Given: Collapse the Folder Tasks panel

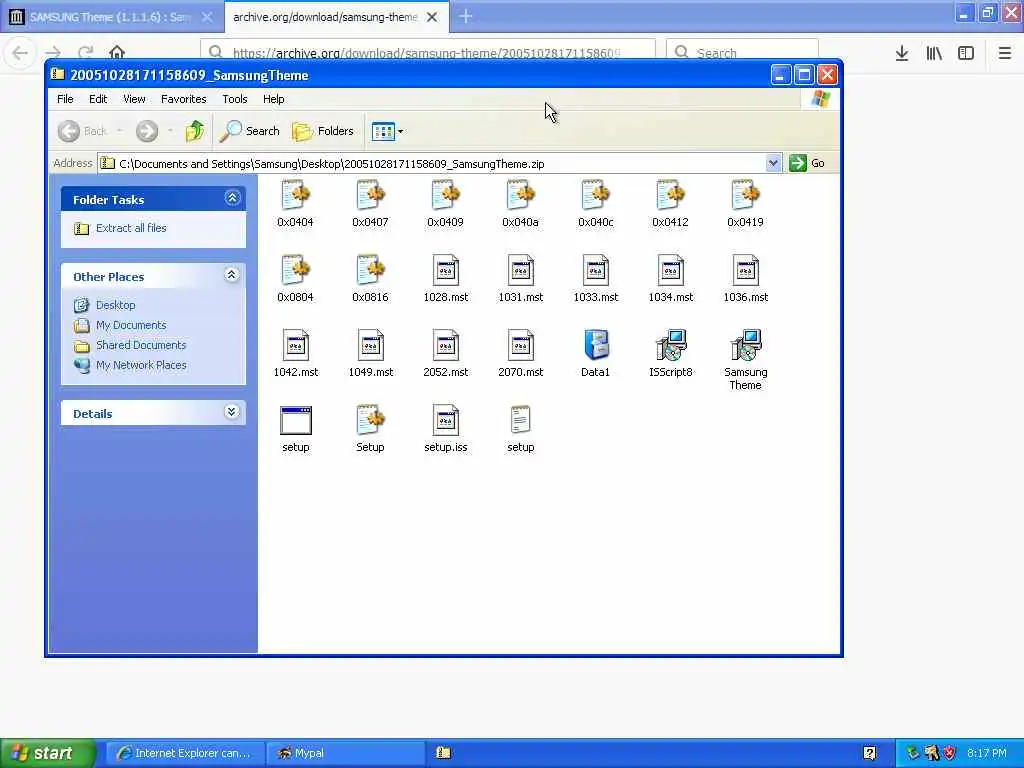Looking at the screenshot, I should (x=232, y=199).
